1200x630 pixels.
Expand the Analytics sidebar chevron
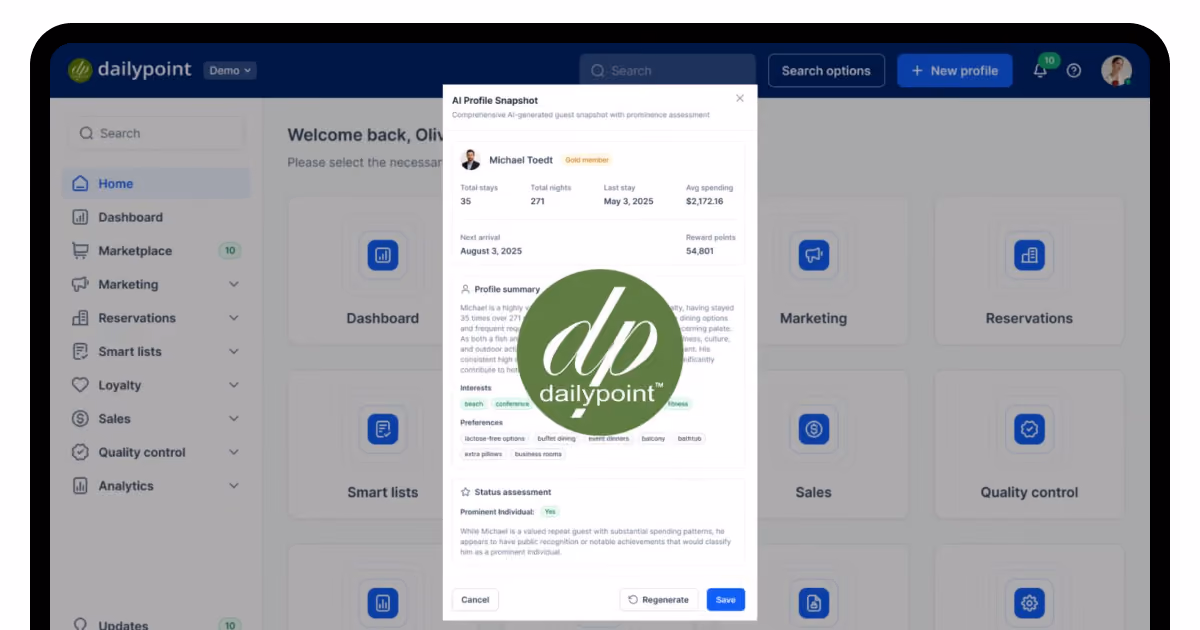[x=234, y=486]
